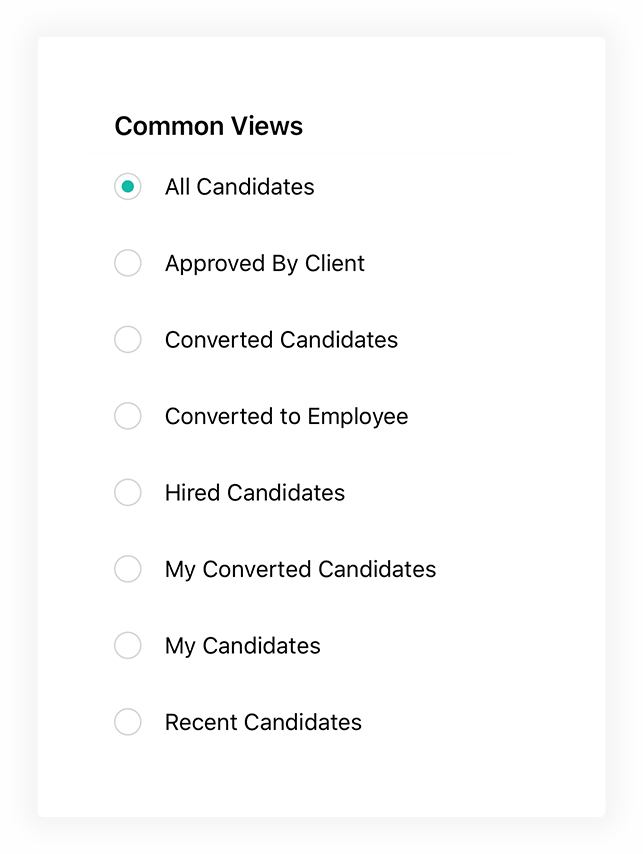
Task: Select the My Candidates radio button
Action: pyautogui.click(x=128, y=646)
